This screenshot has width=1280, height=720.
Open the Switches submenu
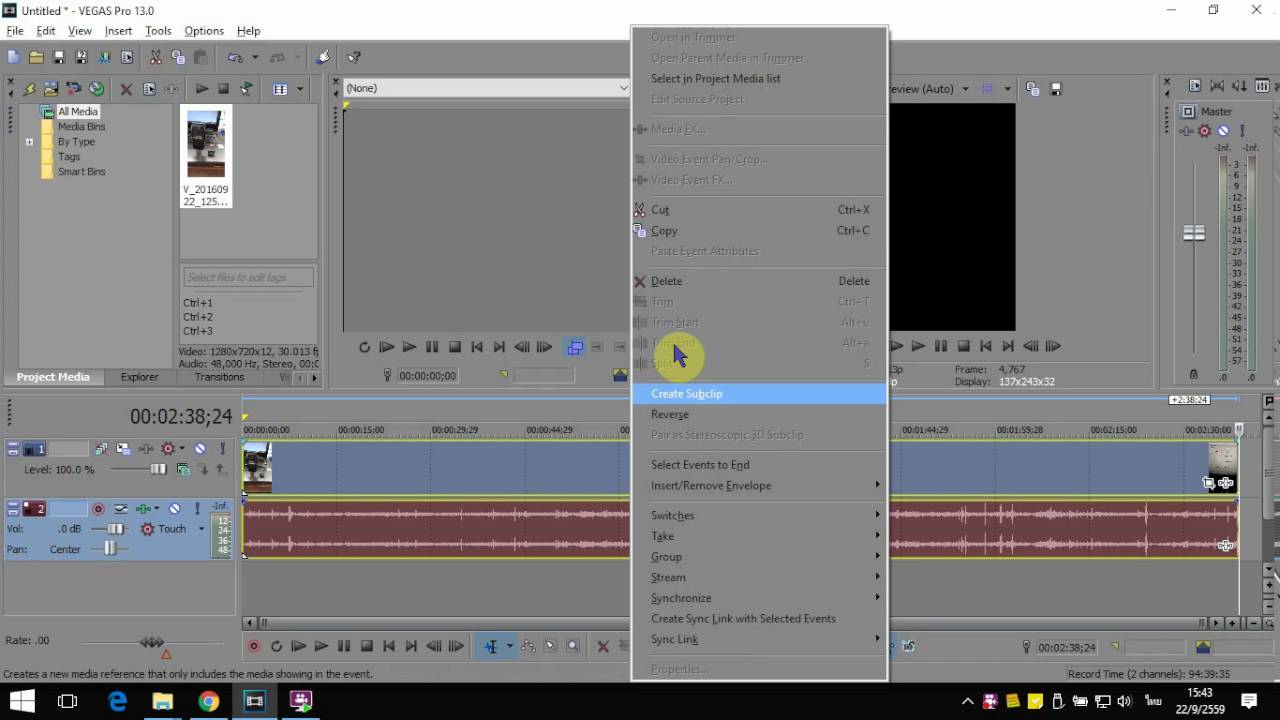[x=760, y=516]
